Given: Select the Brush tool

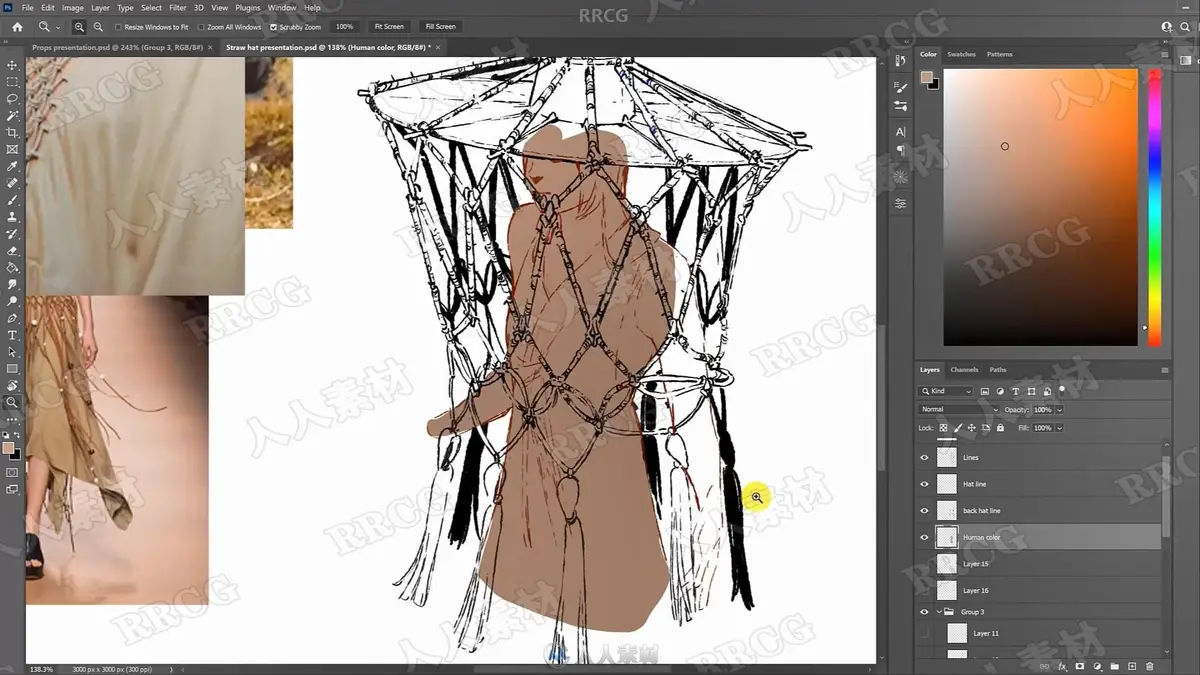Looking at the screenshot, I should (12, 200).
